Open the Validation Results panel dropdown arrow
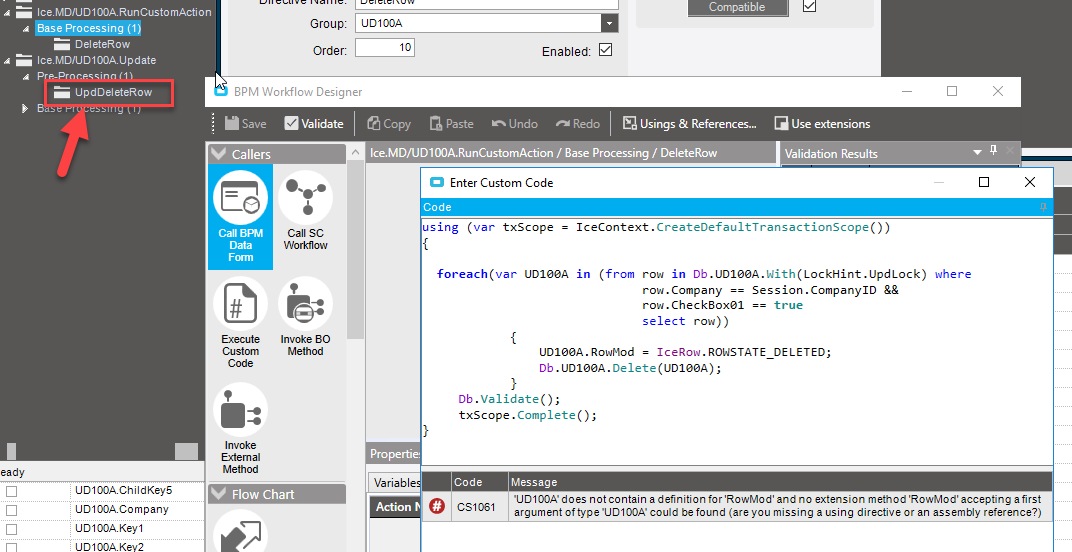Image resolution: width=1072 pixels, height=552 pixels. pyautogui.click(x=977, y=153)
